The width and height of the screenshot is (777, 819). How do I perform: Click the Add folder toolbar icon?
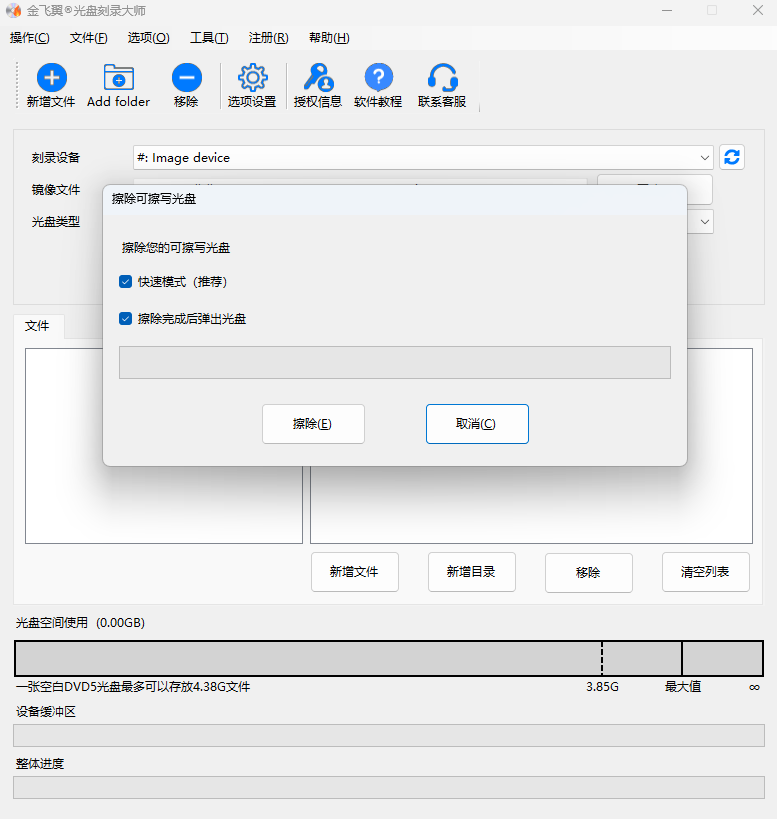click(x=118, y=78)
